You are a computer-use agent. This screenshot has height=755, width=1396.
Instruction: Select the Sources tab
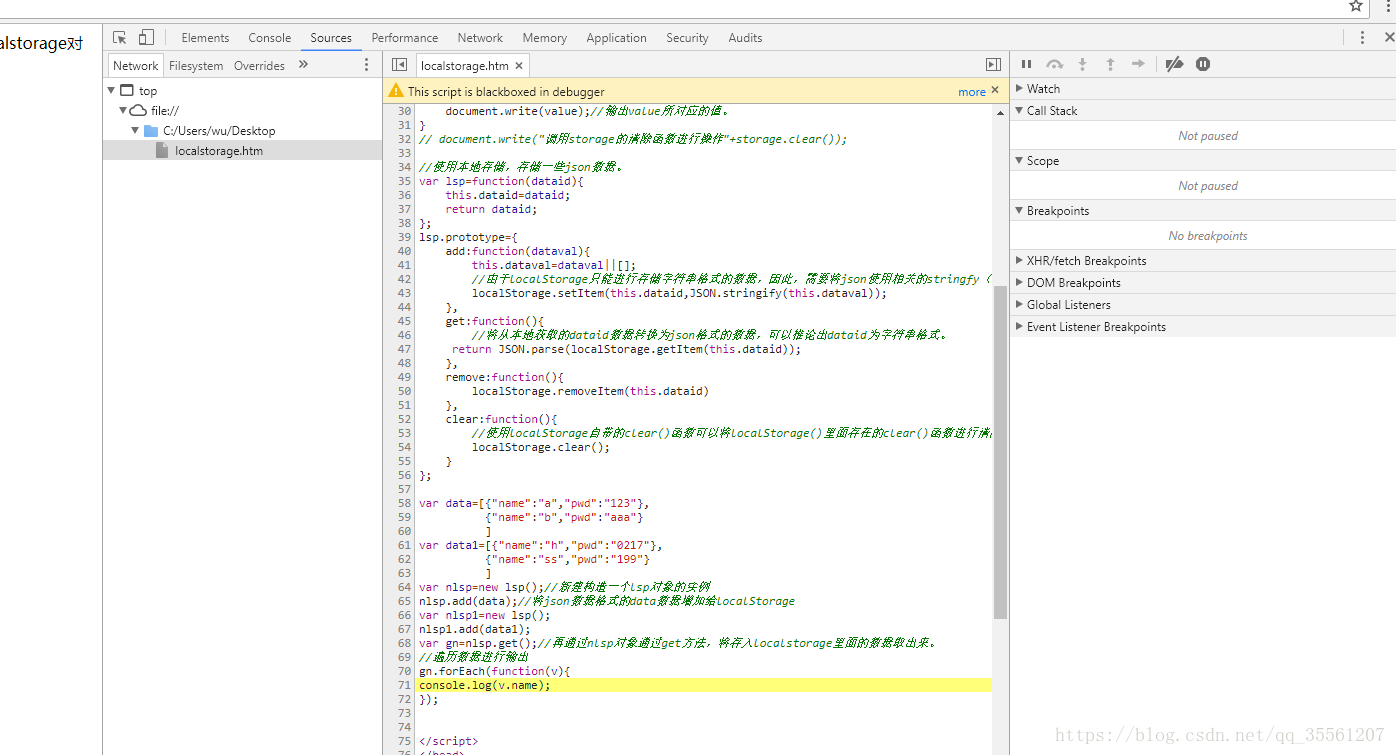click(x=331, y=38)
